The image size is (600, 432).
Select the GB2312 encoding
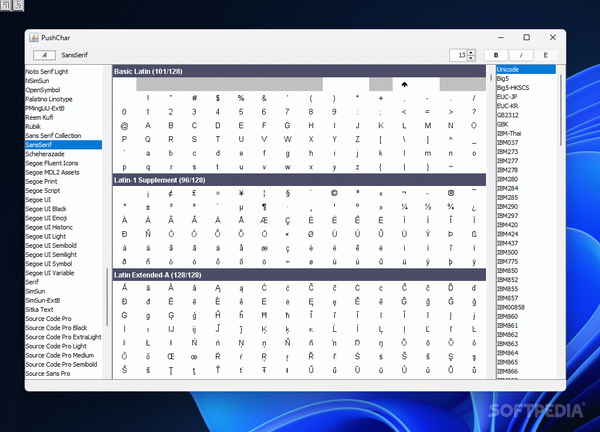[x=508, y=115]
